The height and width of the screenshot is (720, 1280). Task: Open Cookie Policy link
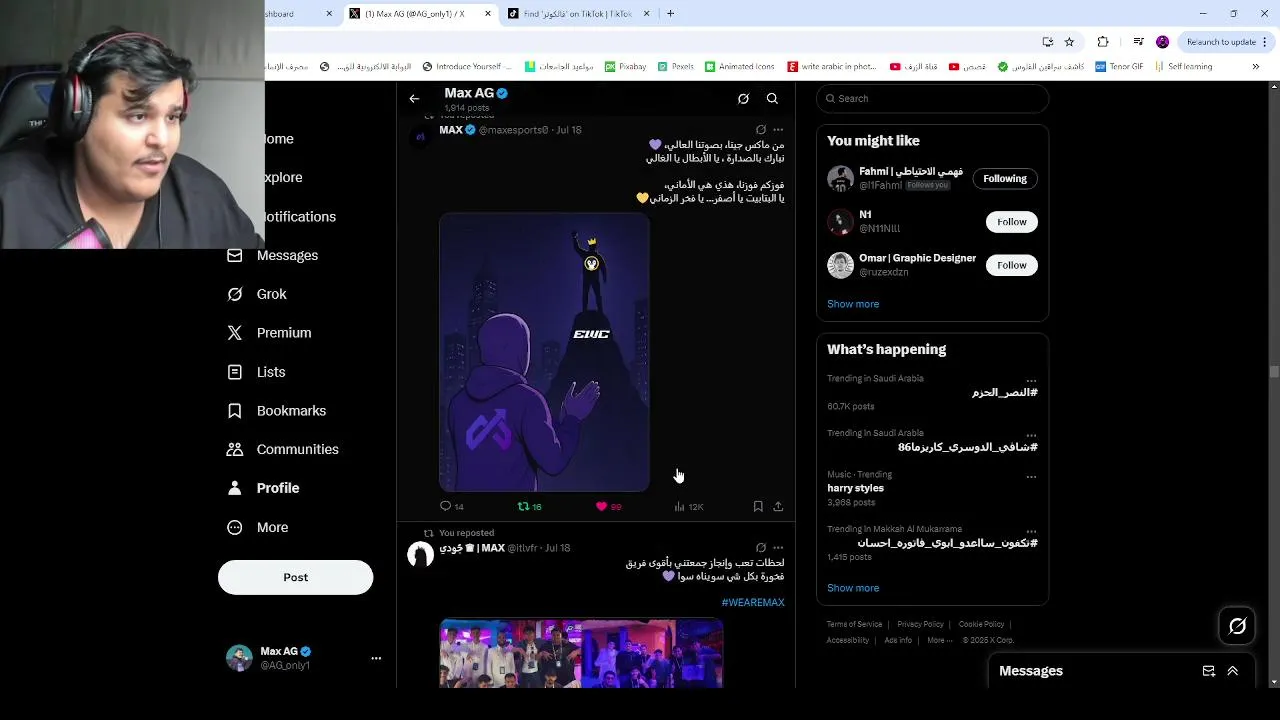pos(981,624)
